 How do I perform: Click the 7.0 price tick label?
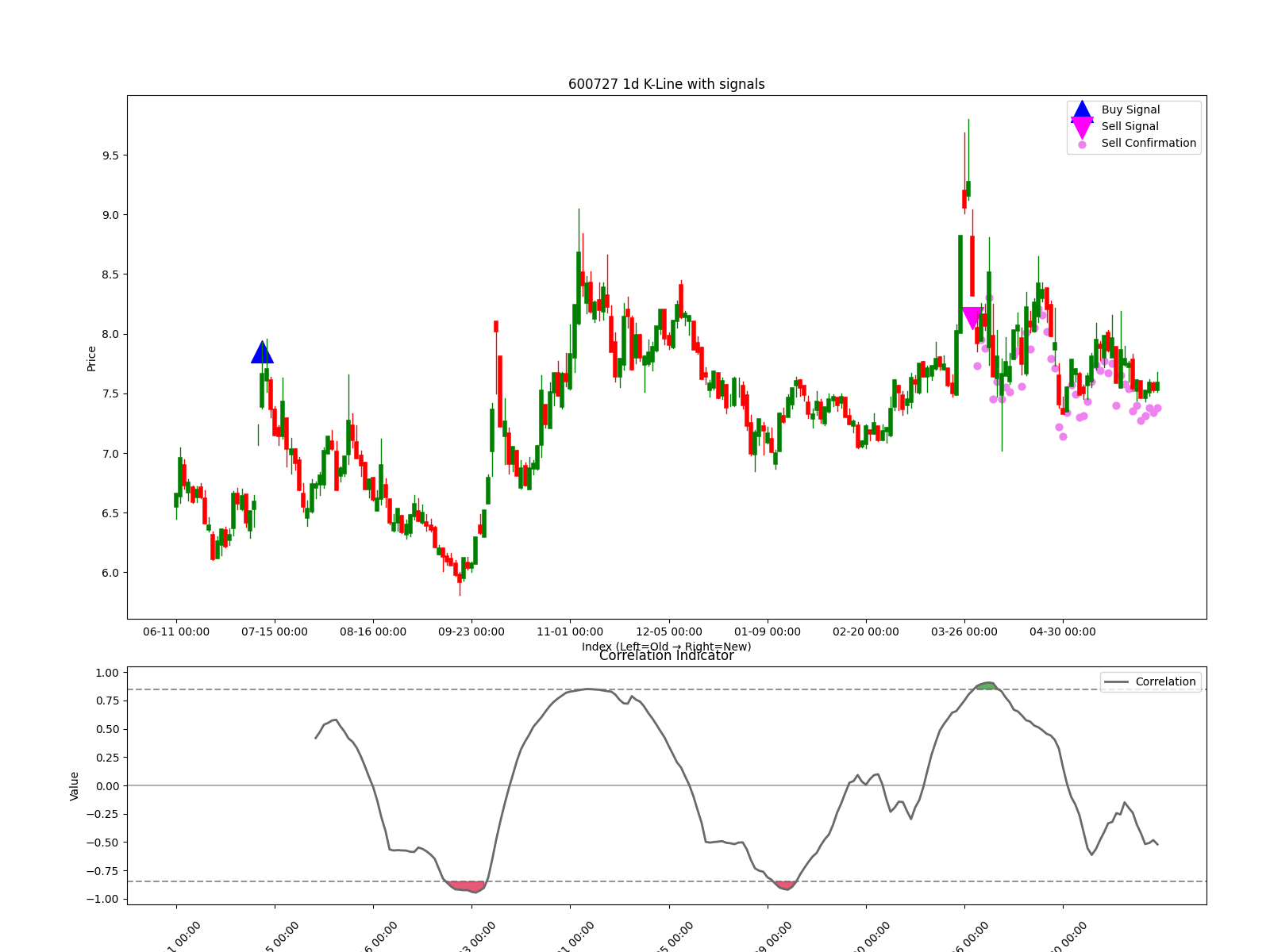click(x=110, y=454)
